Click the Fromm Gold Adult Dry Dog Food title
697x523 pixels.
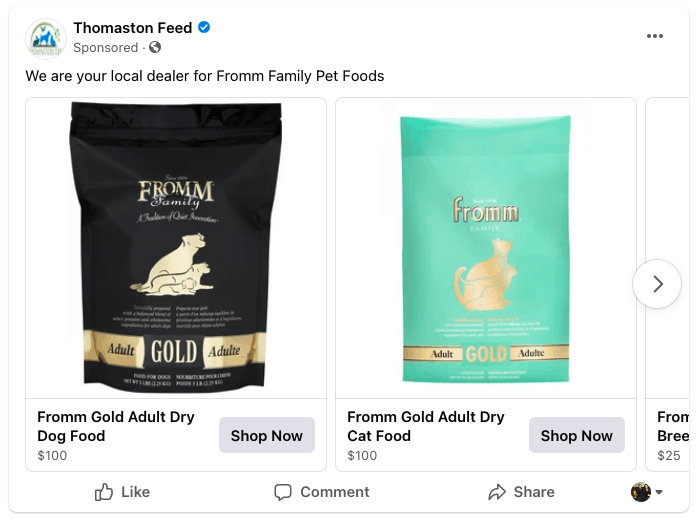tap(116, 426)
